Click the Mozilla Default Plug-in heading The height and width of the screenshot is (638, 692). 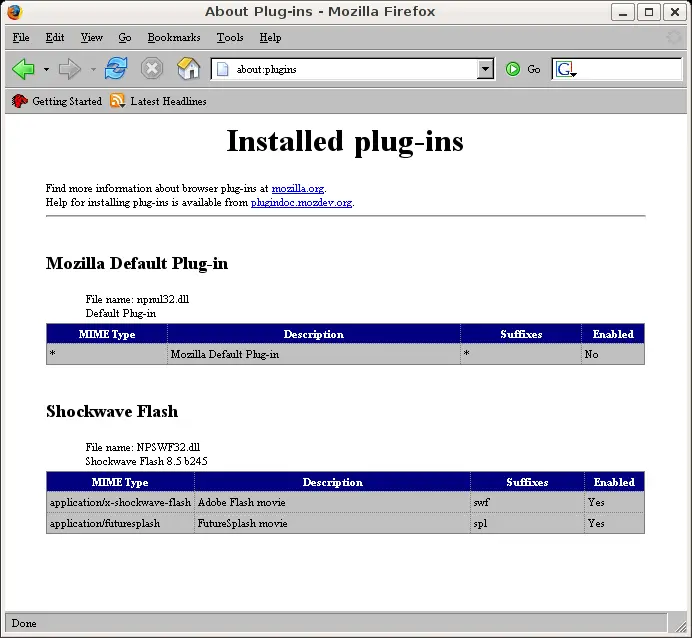tap(137, 263)
